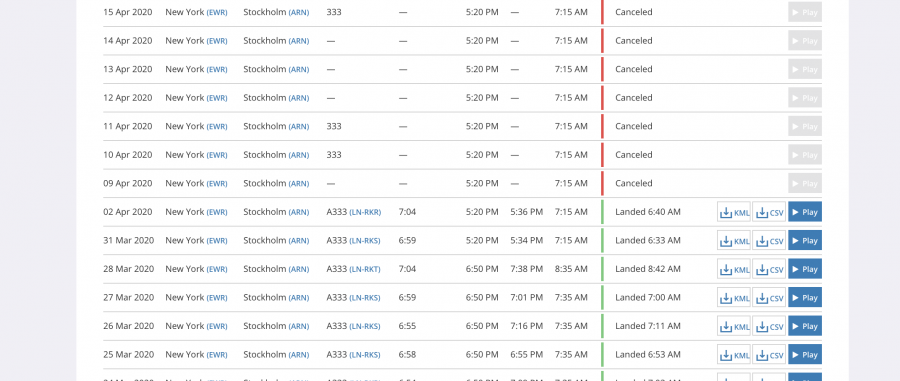This screenshot has width=900, height=381.
Task: Play the 28 Mar 2020 flight track
Action: coord(805,269)
